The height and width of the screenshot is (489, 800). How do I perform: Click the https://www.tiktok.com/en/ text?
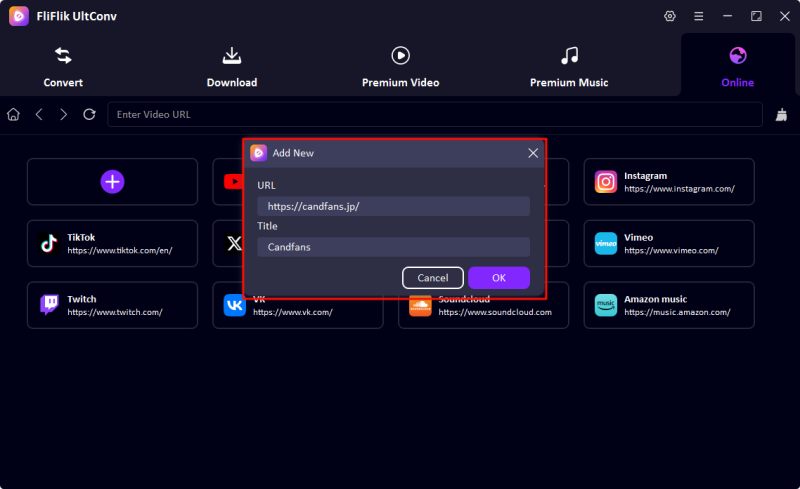[120, 251]
